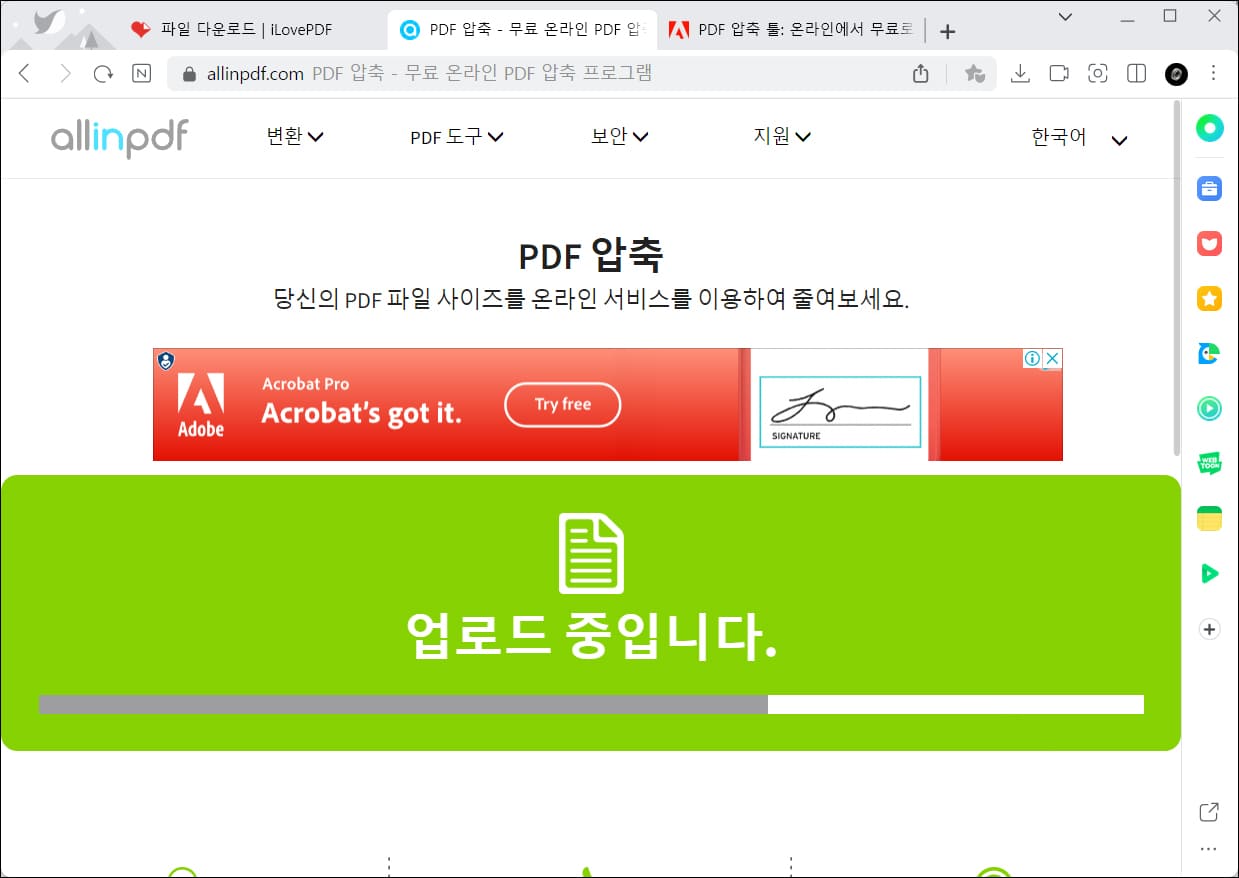Click the profile avatar in the toolbar
Viewport: 1239px width, 878px height.
(x=1174, y=73)
